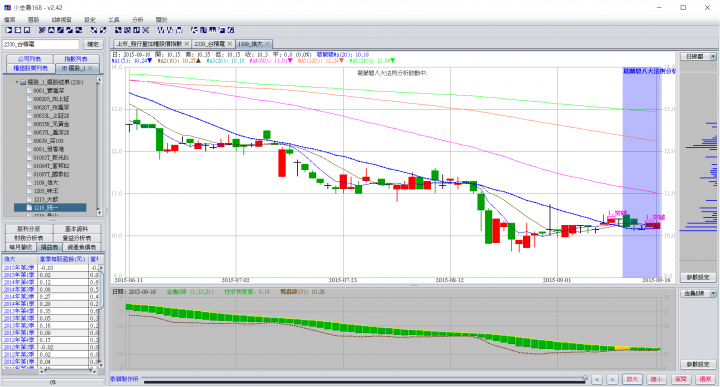Click the 確定 button beside the search box
Image resolution: width=720 pixels, height=387 pixels.
(93, 45)
